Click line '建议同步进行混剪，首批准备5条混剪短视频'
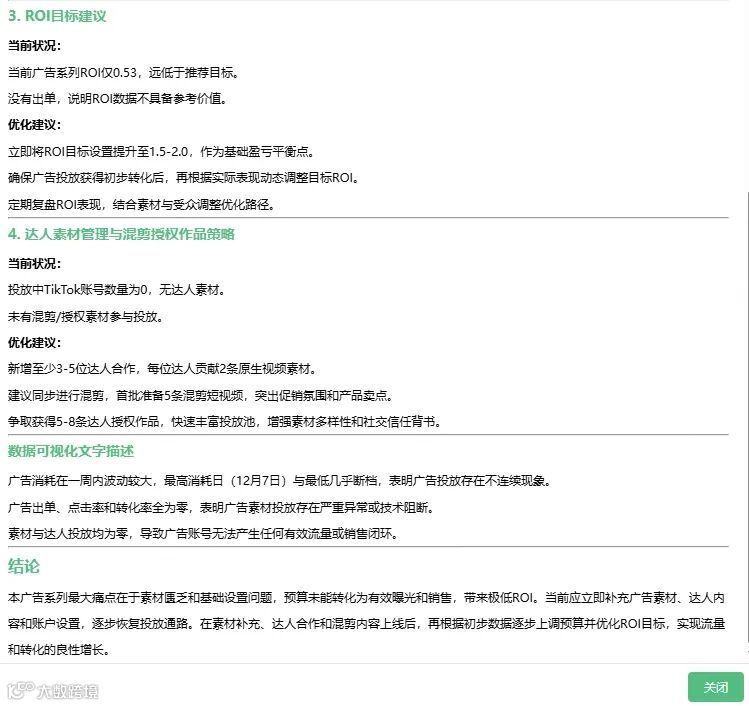Viewport: 749px width, 706px height. tap(126, 396)
